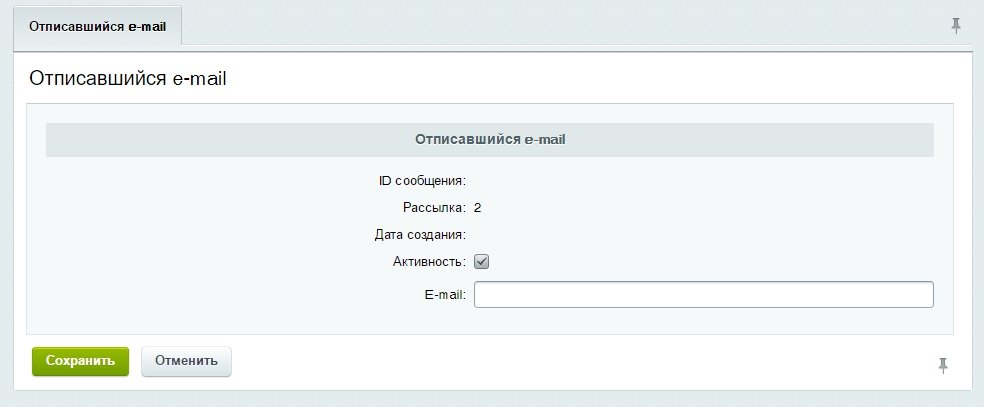Click the gray Отписавшийся e-mail section header
This screenshot has width=984, height=407.
point(489,139)
